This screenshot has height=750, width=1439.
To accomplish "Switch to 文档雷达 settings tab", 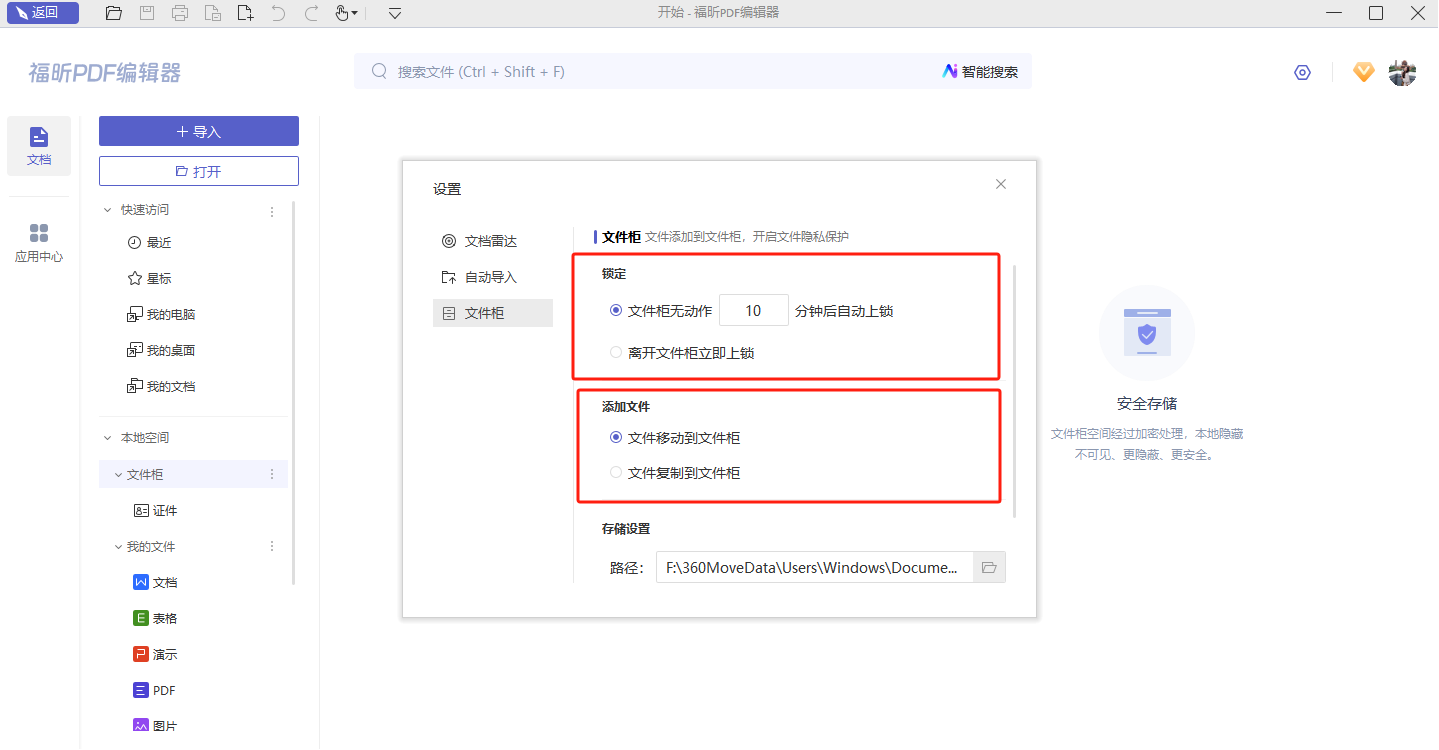I will 491,241.
